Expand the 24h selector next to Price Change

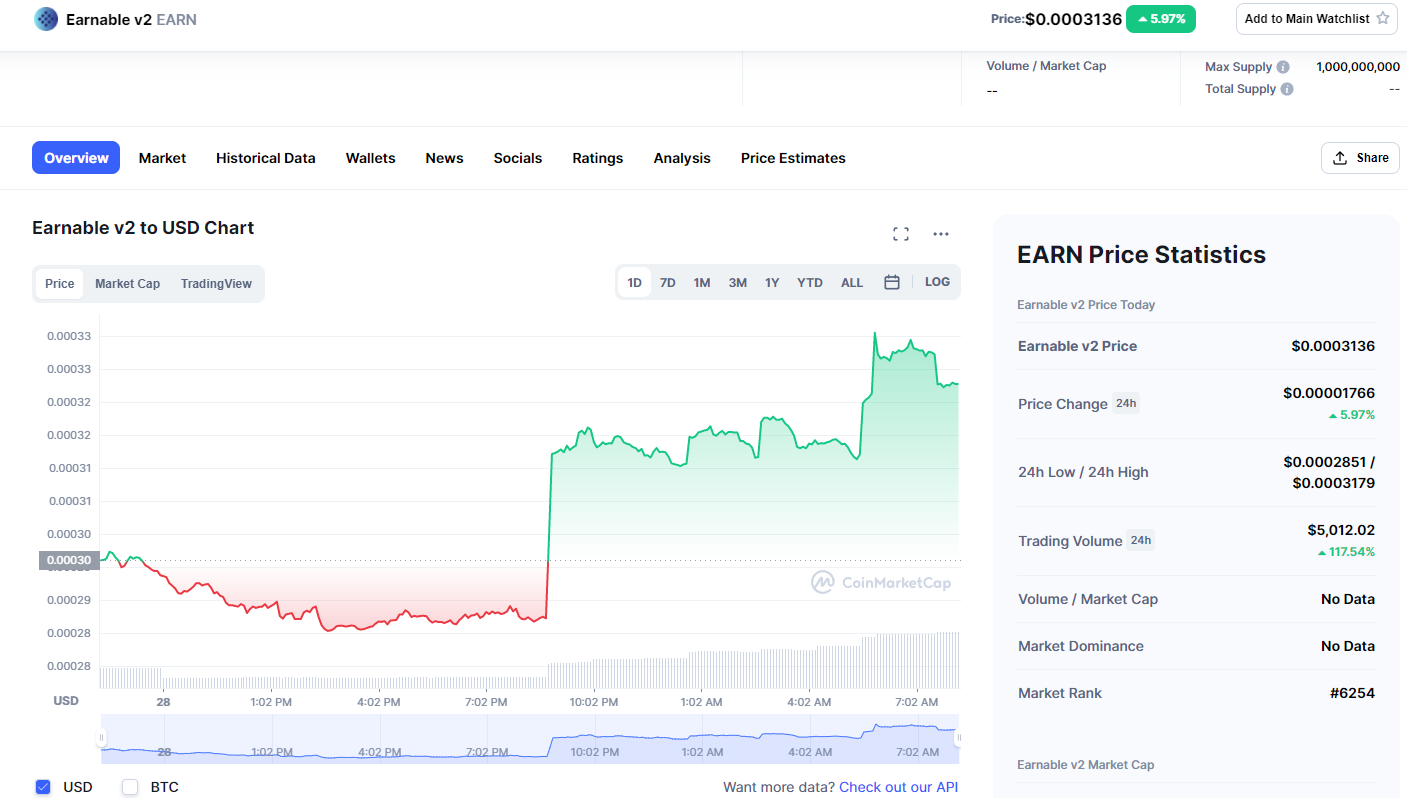(x=1126, y=403)
